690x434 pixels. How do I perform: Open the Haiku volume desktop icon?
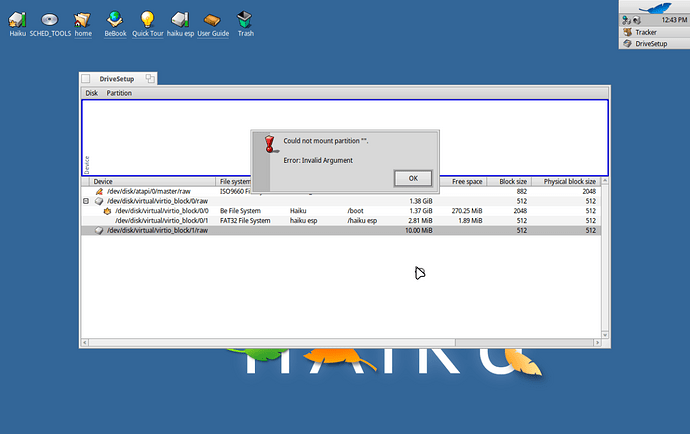click(18, 19)
